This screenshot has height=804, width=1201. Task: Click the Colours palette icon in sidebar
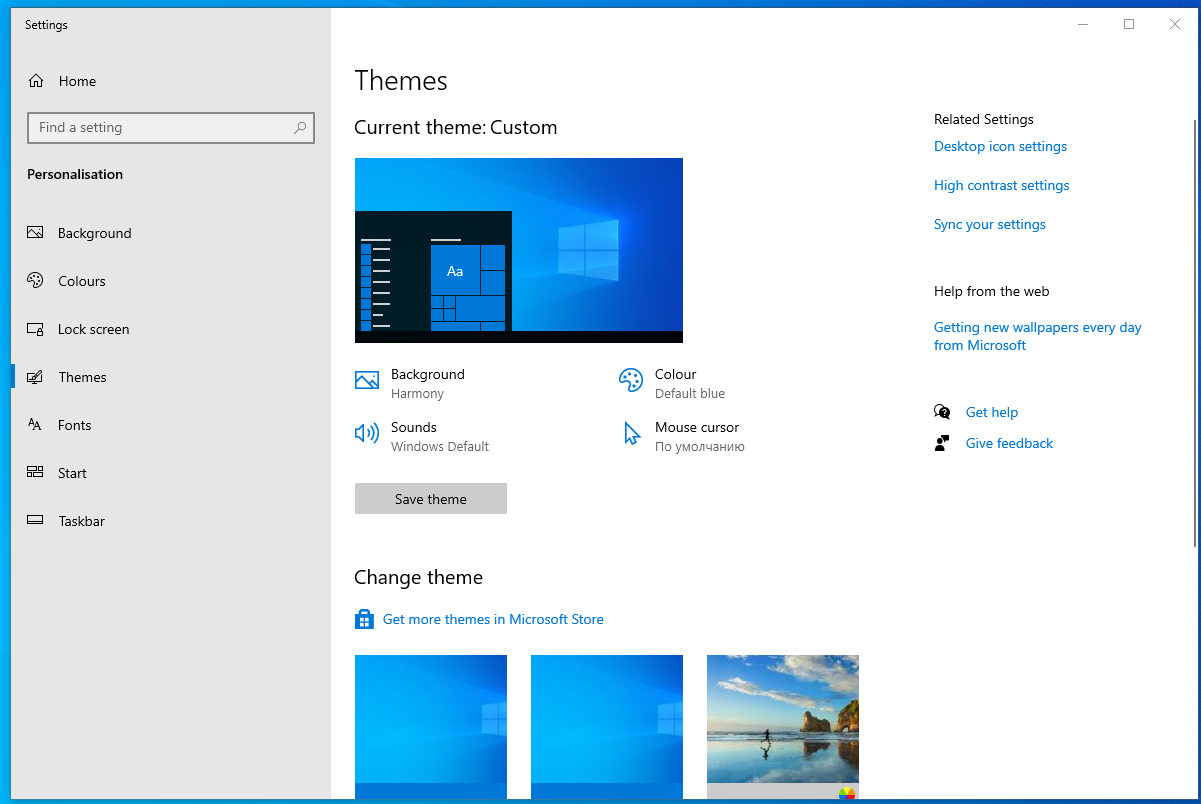35,281
